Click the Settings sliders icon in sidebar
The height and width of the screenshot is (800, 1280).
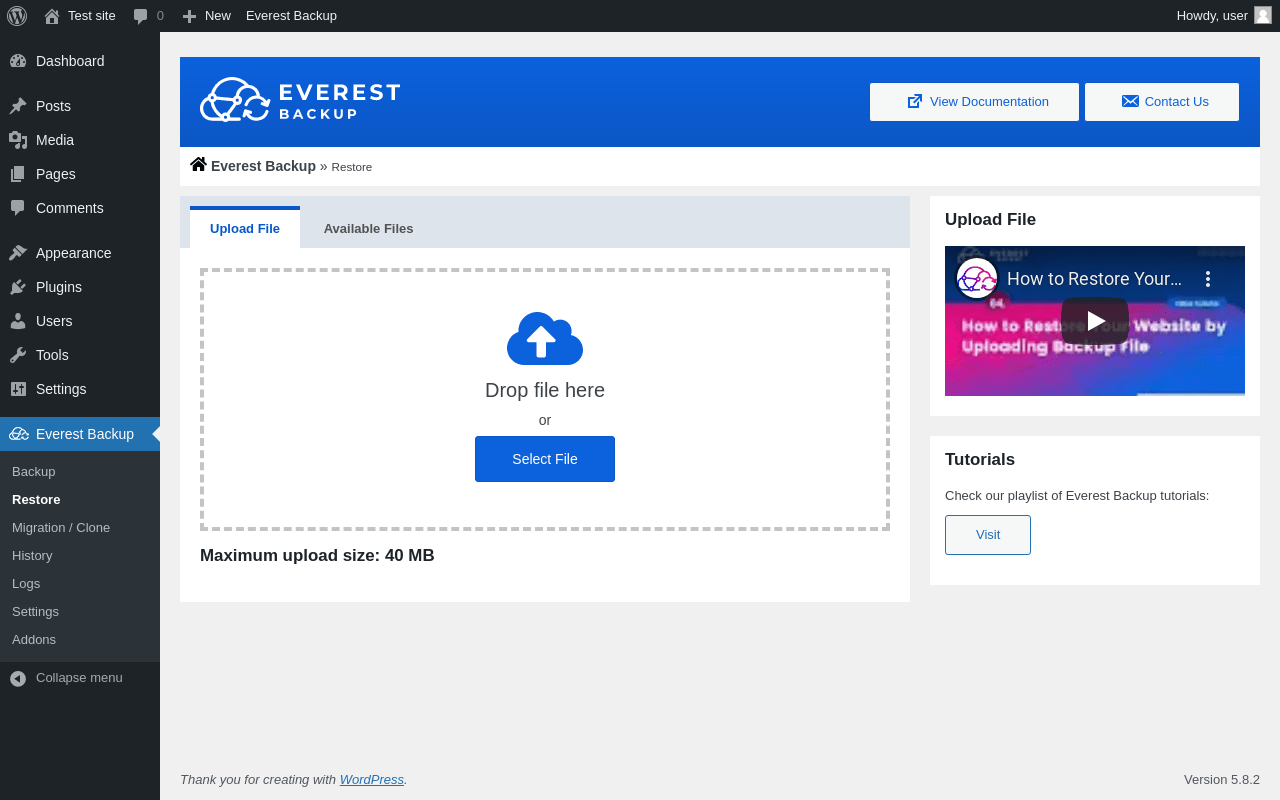click(x=18, y=389)
